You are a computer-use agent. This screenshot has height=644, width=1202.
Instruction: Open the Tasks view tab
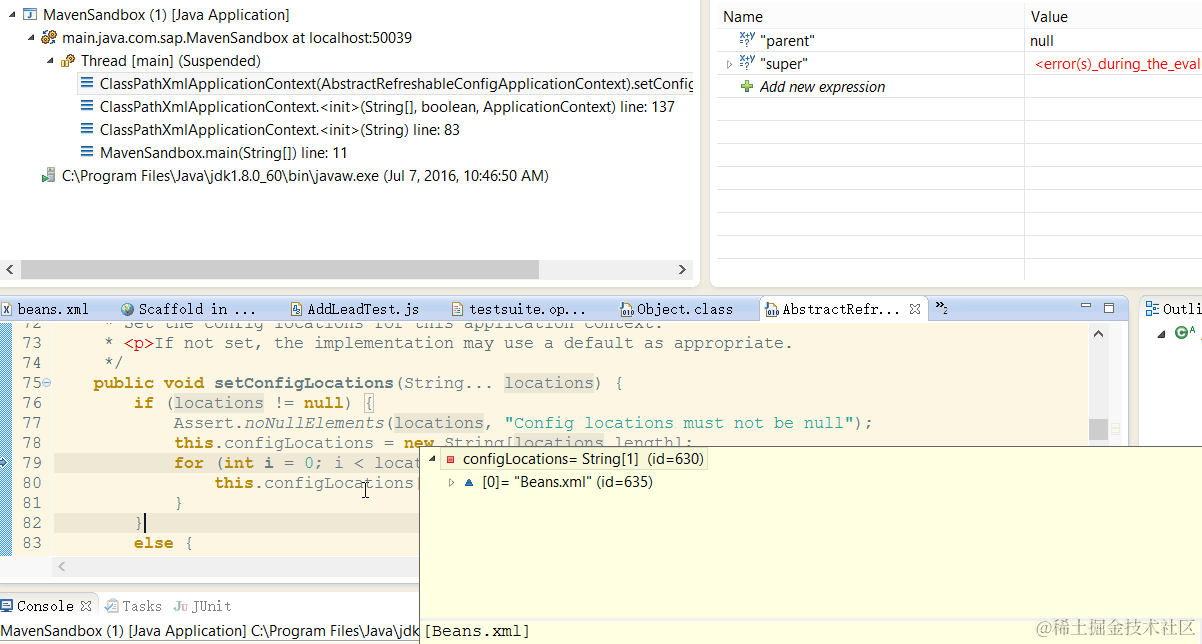coord(134,606)
